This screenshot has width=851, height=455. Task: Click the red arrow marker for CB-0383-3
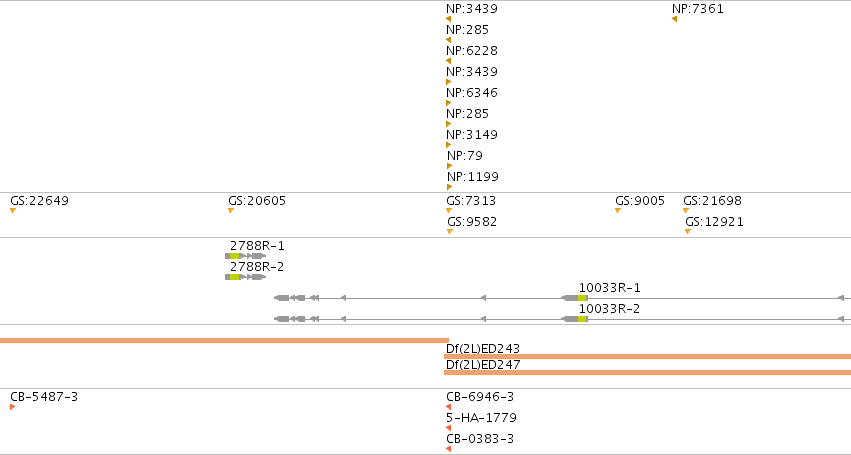click(x=448, y=449)
